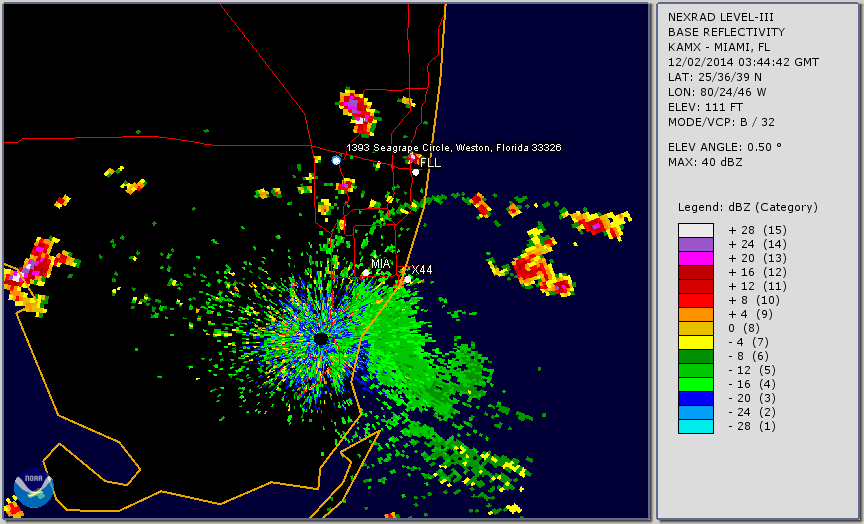Screen dimensions: 864x524
Task: Click the -4 (7) yellow legend swatch
Action: (695, 342)
